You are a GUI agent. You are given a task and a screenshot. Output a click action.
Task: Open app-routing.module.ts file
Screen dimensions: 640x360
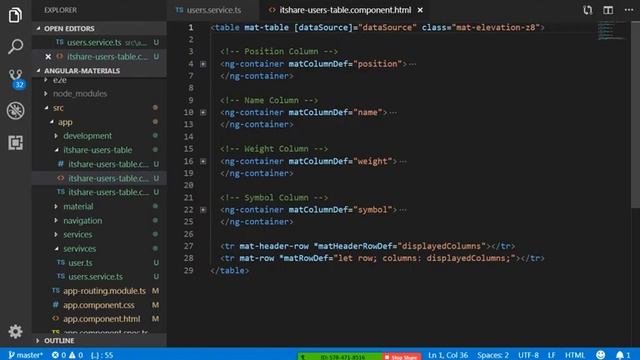(99, 291)
